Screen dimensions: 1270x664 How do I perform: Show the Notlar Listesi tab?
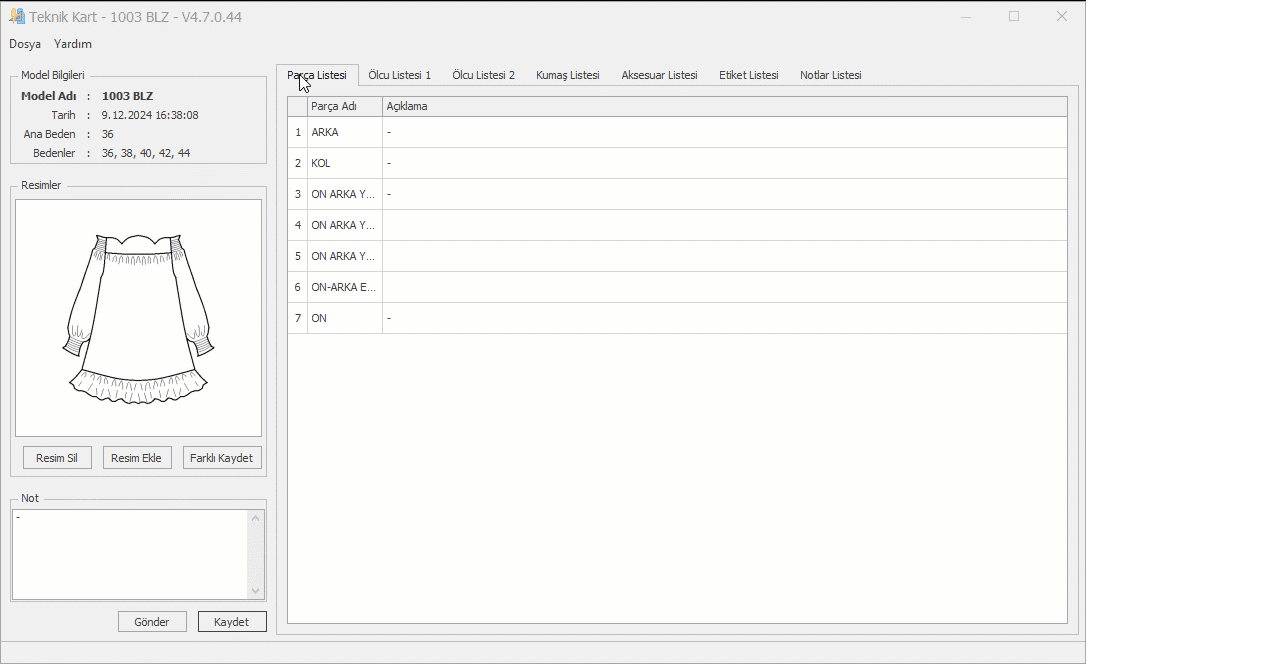click(830, 75)
